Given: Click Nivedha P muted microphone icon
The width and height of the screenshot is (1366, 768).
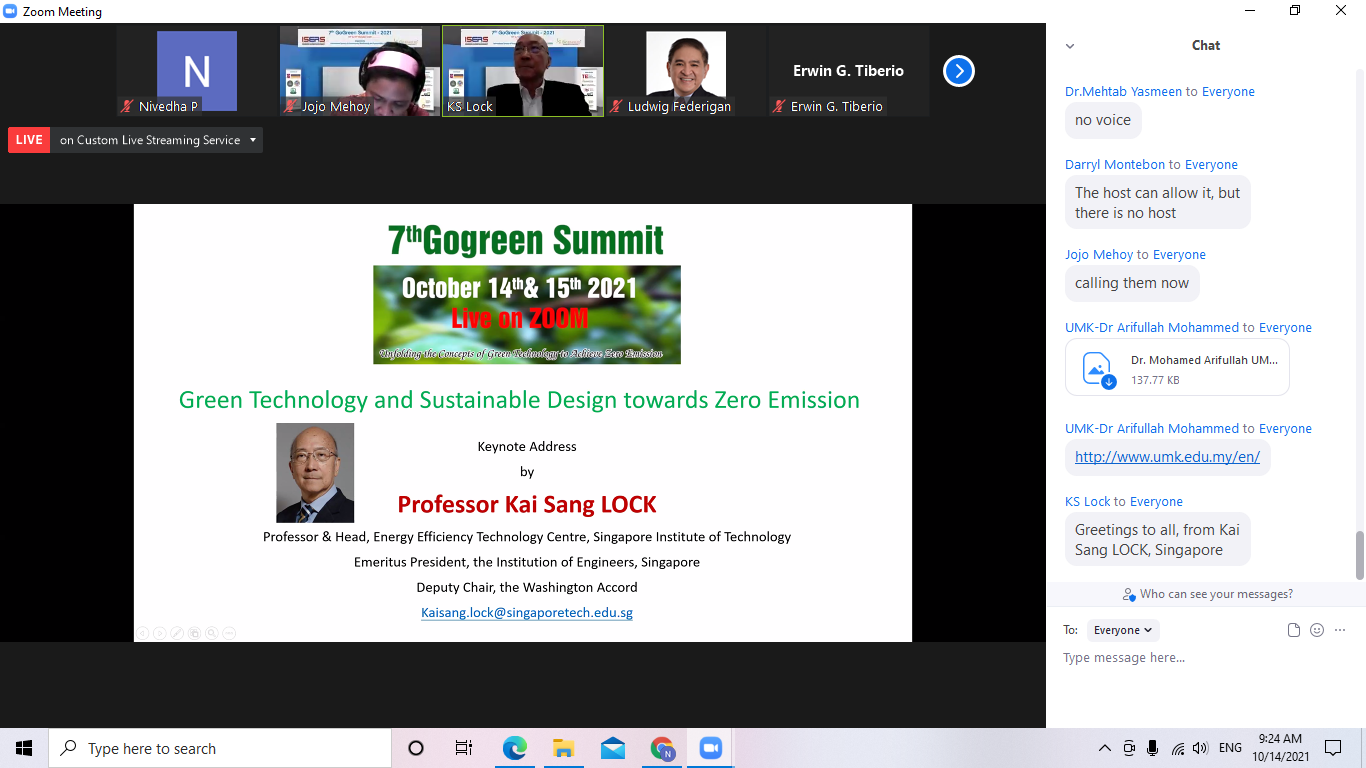Looking at the screenshot, I should (127, 106).
